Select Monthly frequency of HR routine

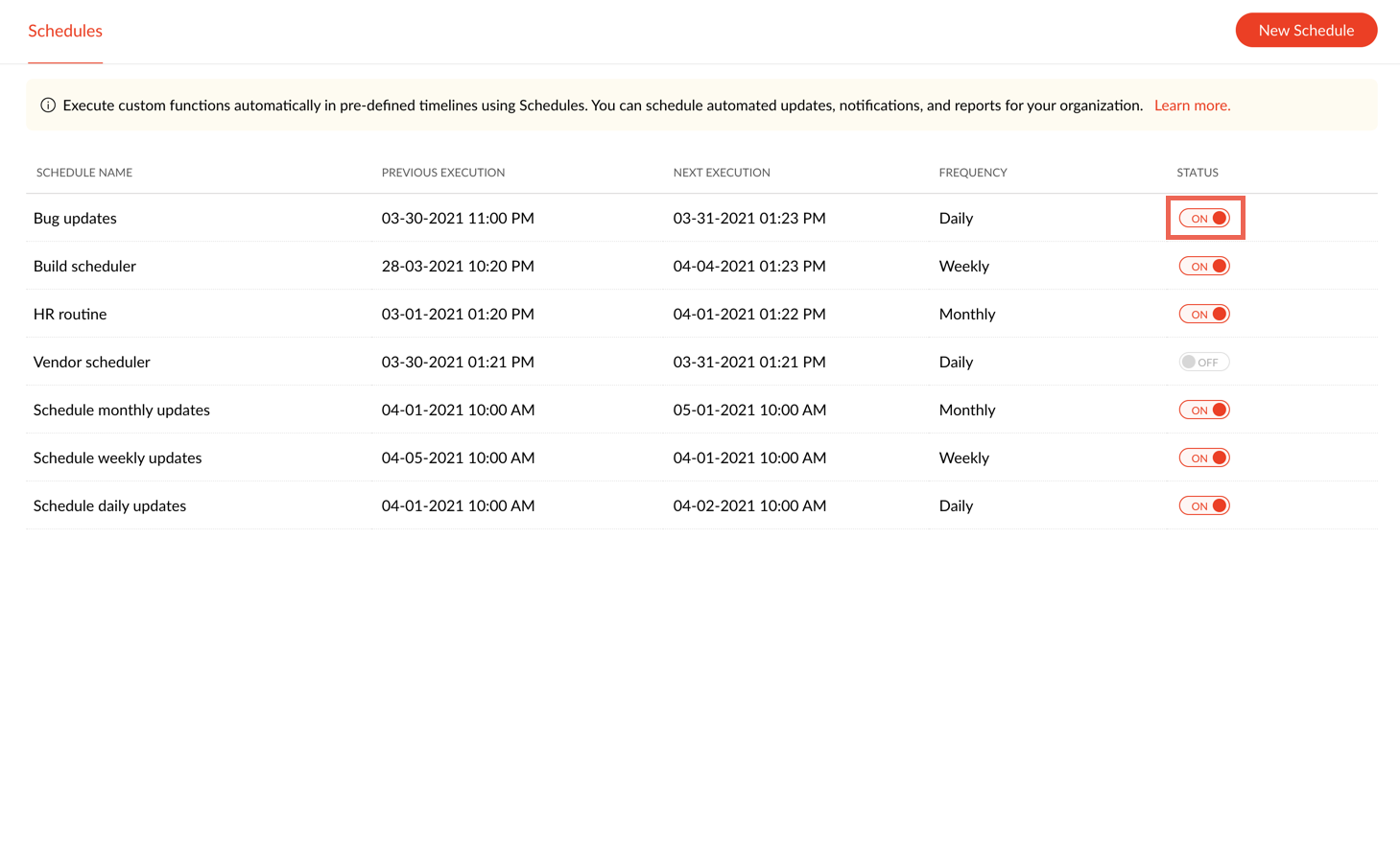coord(967,315)
